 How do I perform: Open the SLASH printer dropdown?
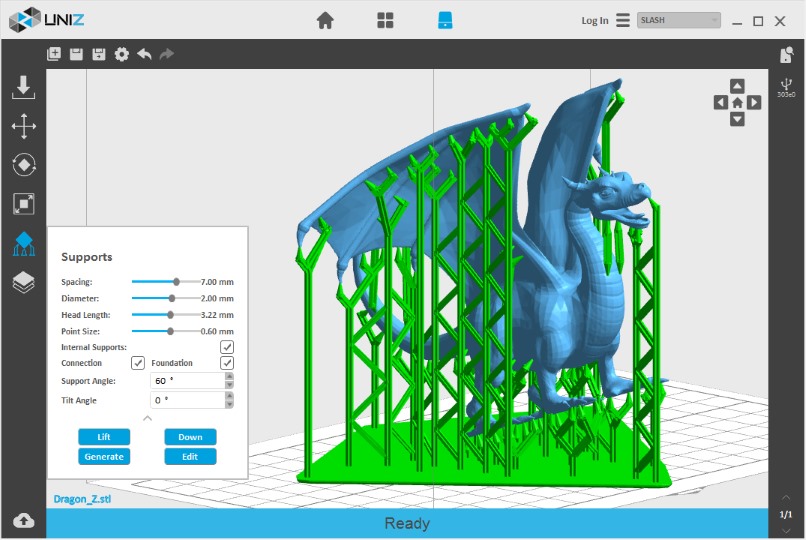click(679, 20)
